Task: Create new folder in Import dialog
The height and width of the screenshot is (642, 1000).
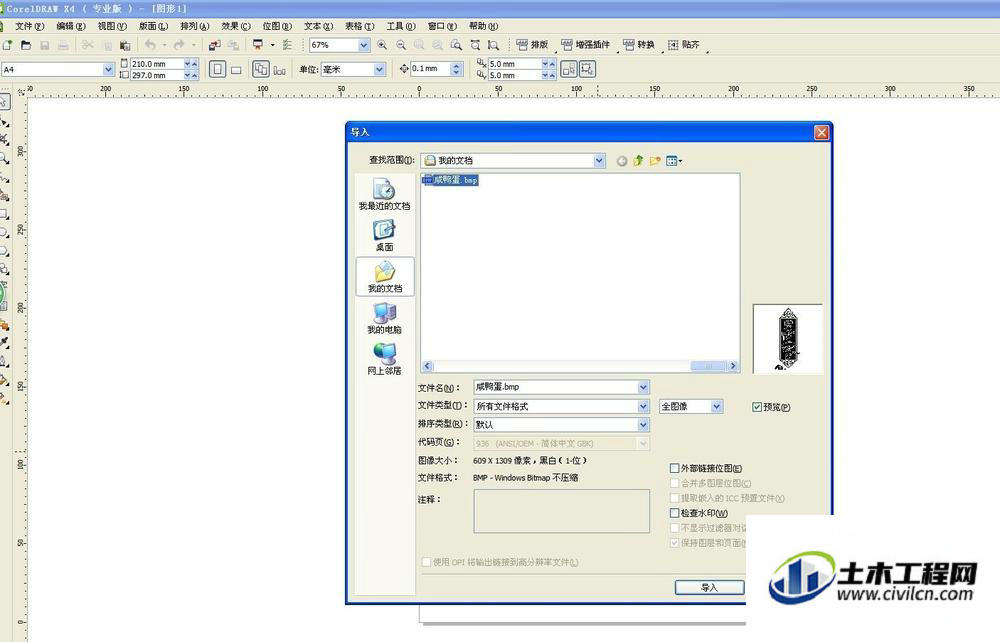Action: [x=654, y=161]
